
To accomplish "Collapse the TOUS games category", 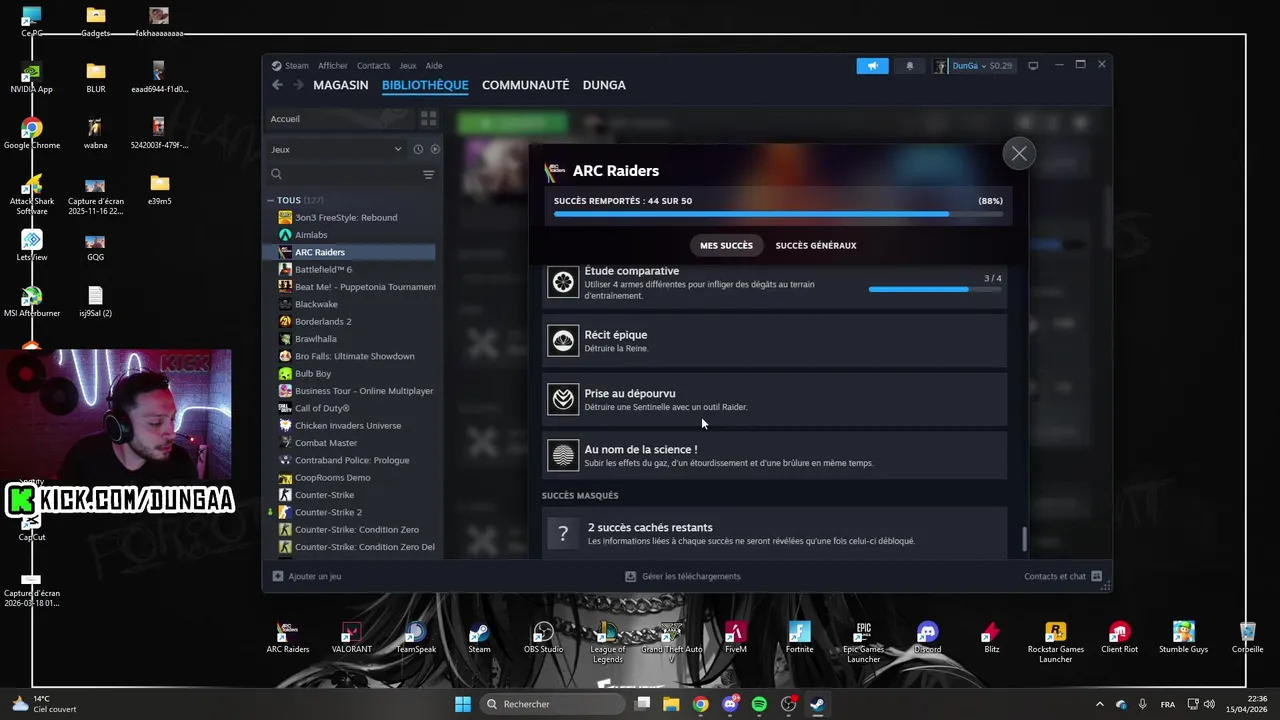I will coord(270,200).
